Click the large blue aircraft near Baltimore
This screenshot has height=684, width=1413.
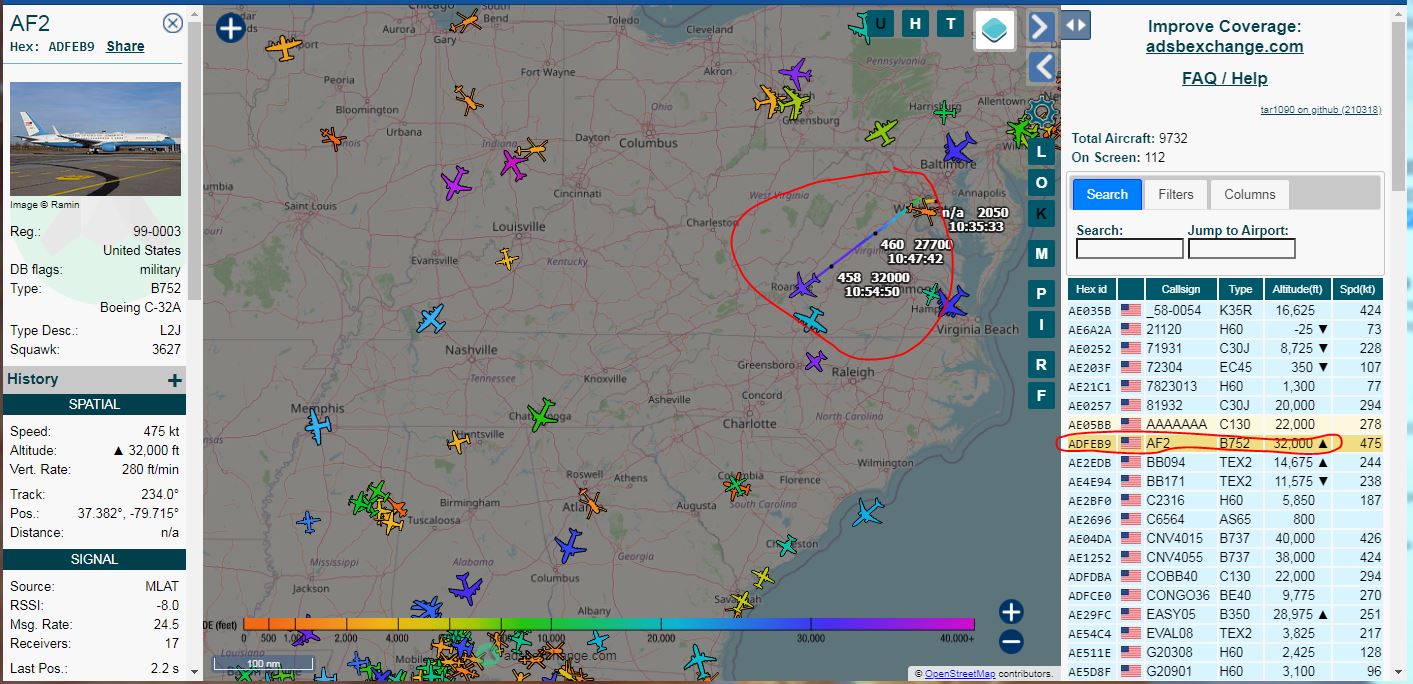pos(959,148)
